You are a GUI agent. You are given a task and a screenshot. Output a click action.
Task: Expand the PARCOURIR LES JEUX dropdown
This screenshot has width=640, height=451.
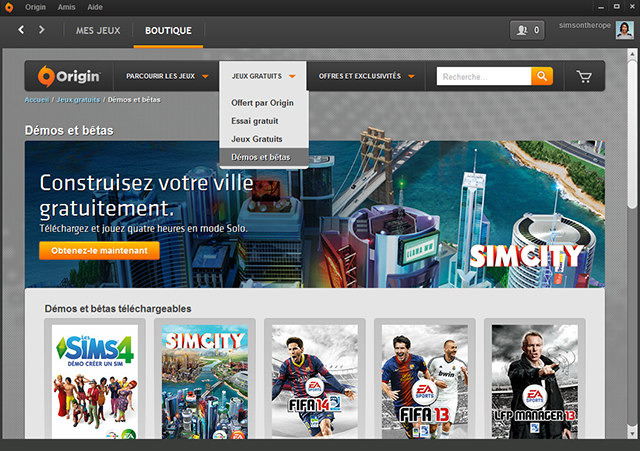(x=167, y=76)
